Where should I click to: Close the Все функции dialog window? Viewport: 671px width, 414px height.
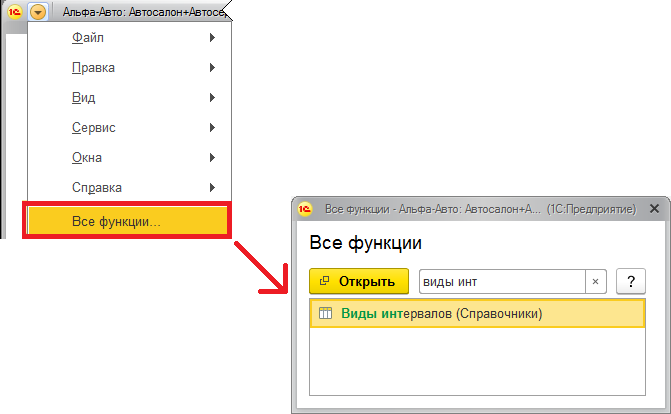pos(654,209)
